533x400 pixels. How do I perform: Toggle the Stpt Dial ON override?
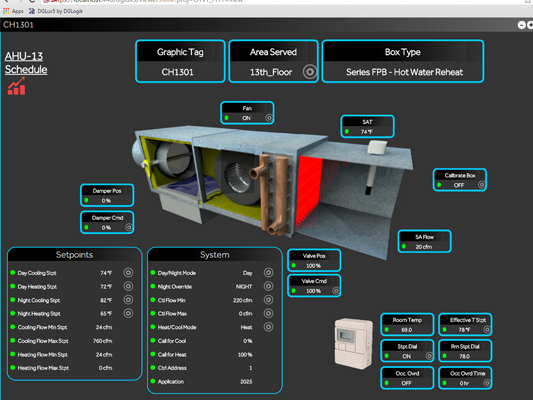click(429, 356)
